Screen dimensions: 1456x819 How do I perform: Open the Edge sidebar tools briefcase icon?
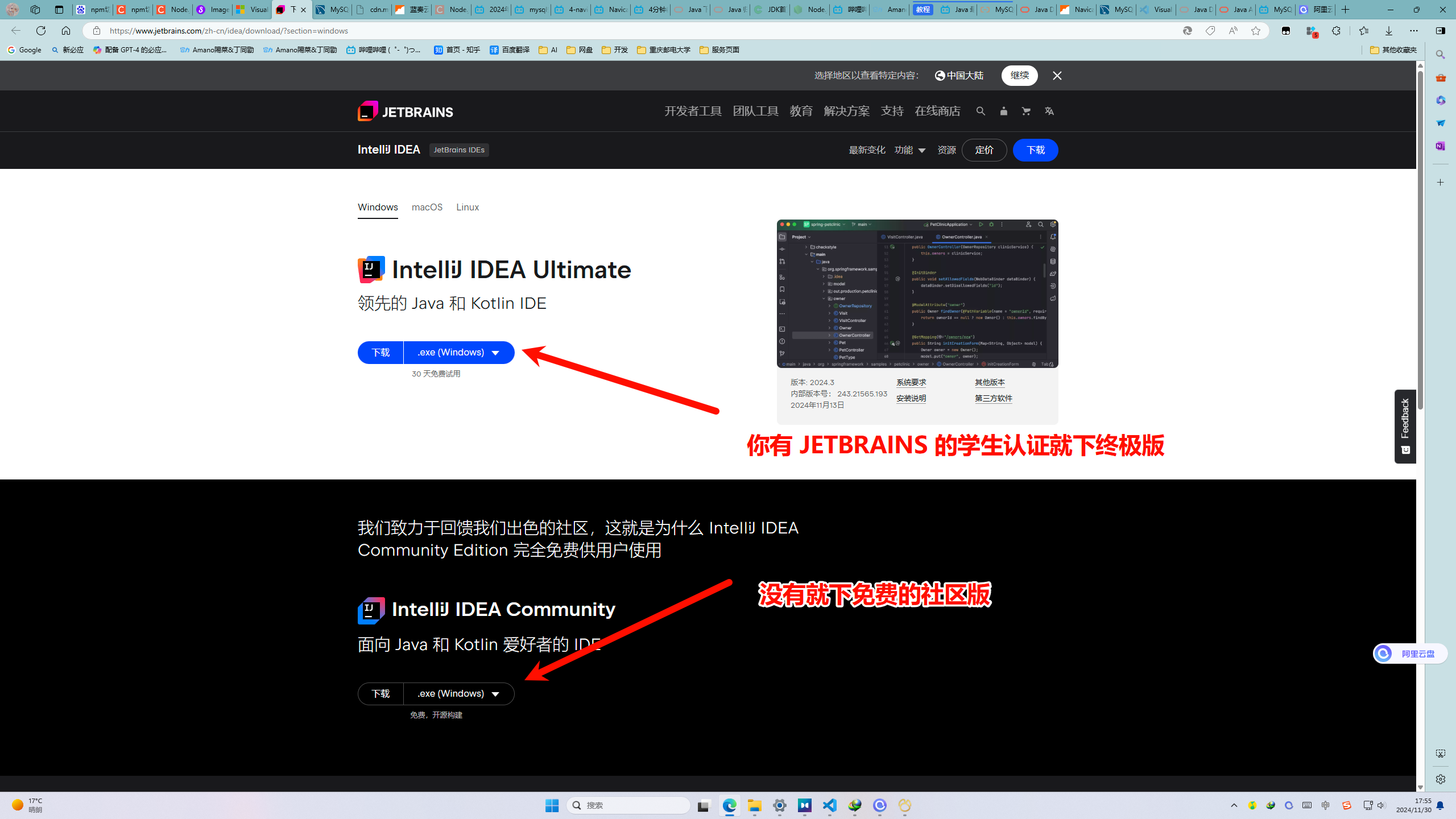coord(1440,77)
